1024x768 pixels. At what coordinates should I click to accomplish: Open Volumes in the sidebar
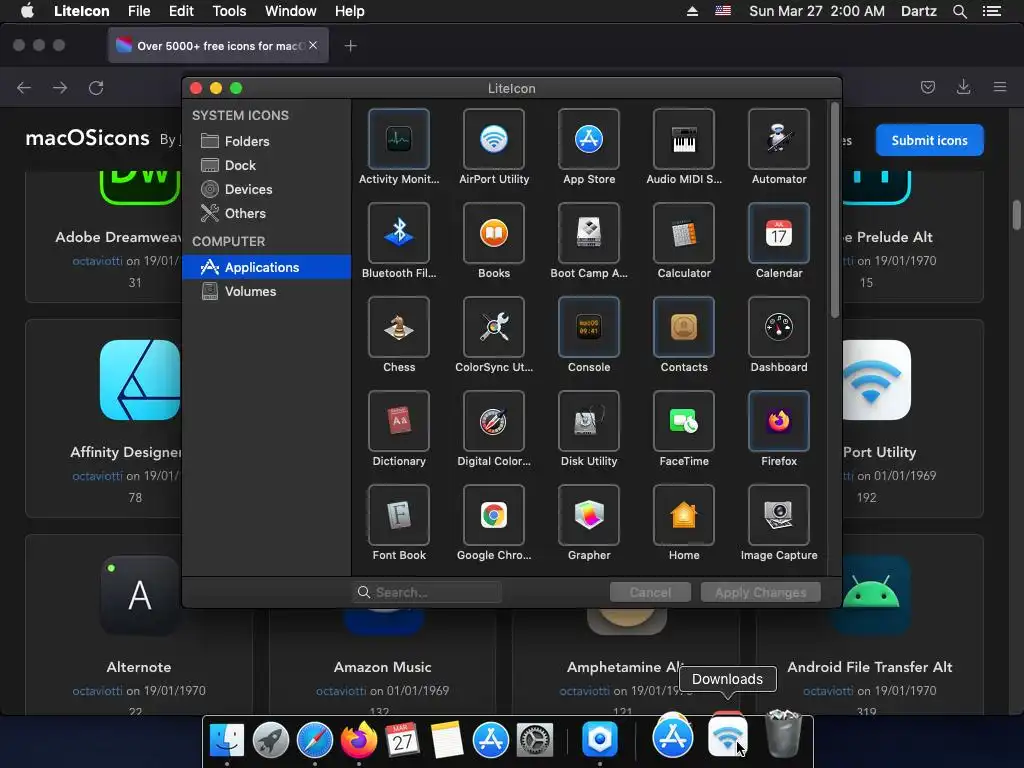pyautogui.click(x=266, y=291)
